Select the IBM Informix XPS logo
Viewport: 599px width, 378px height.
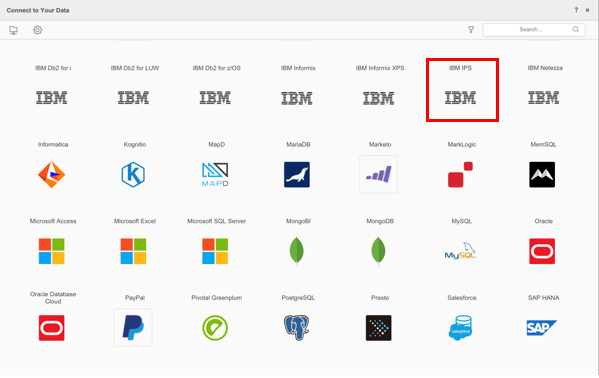click(379, 98)
